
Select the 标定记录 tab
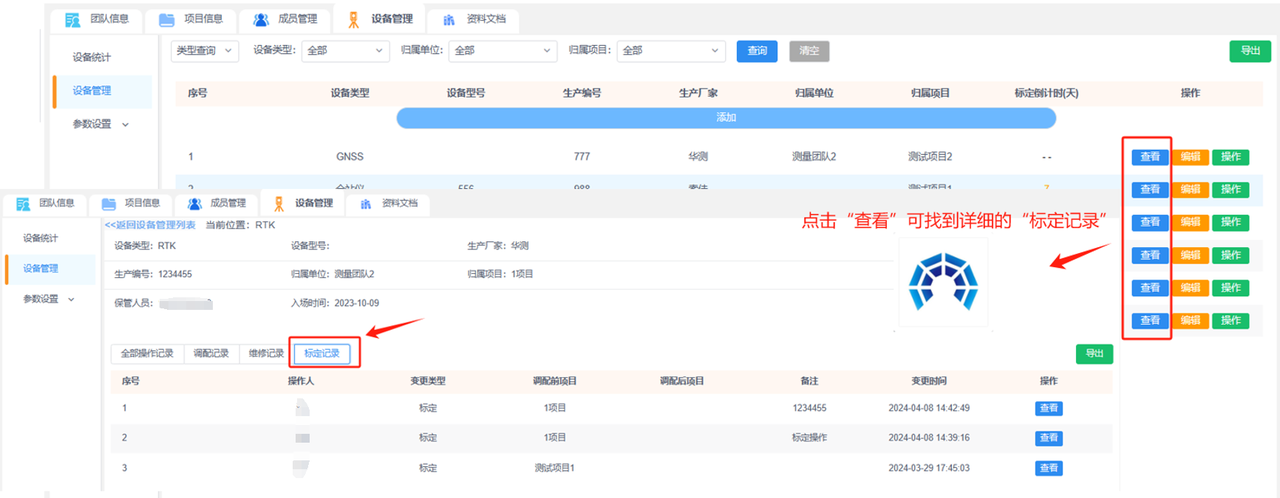pos(321,353)
